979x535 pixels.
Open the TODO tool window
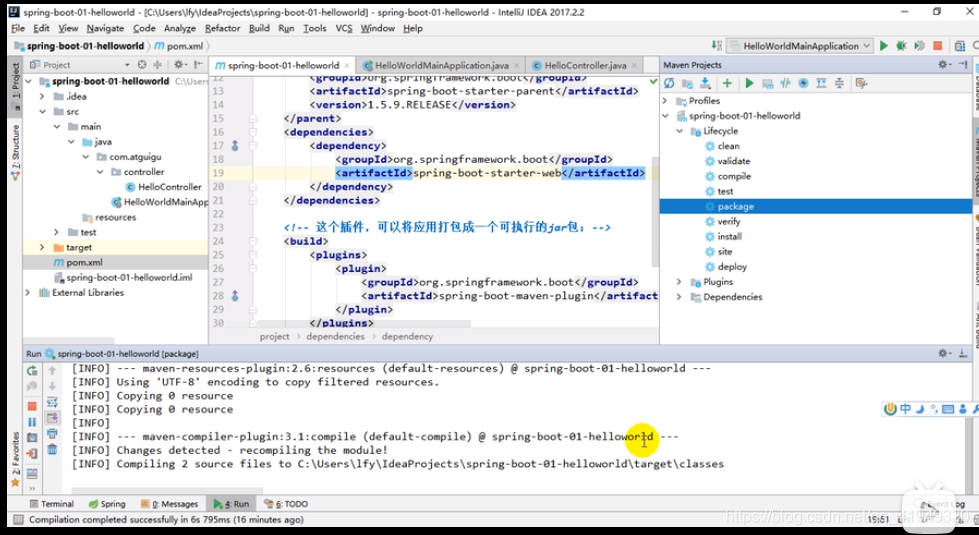pos(285,504)
